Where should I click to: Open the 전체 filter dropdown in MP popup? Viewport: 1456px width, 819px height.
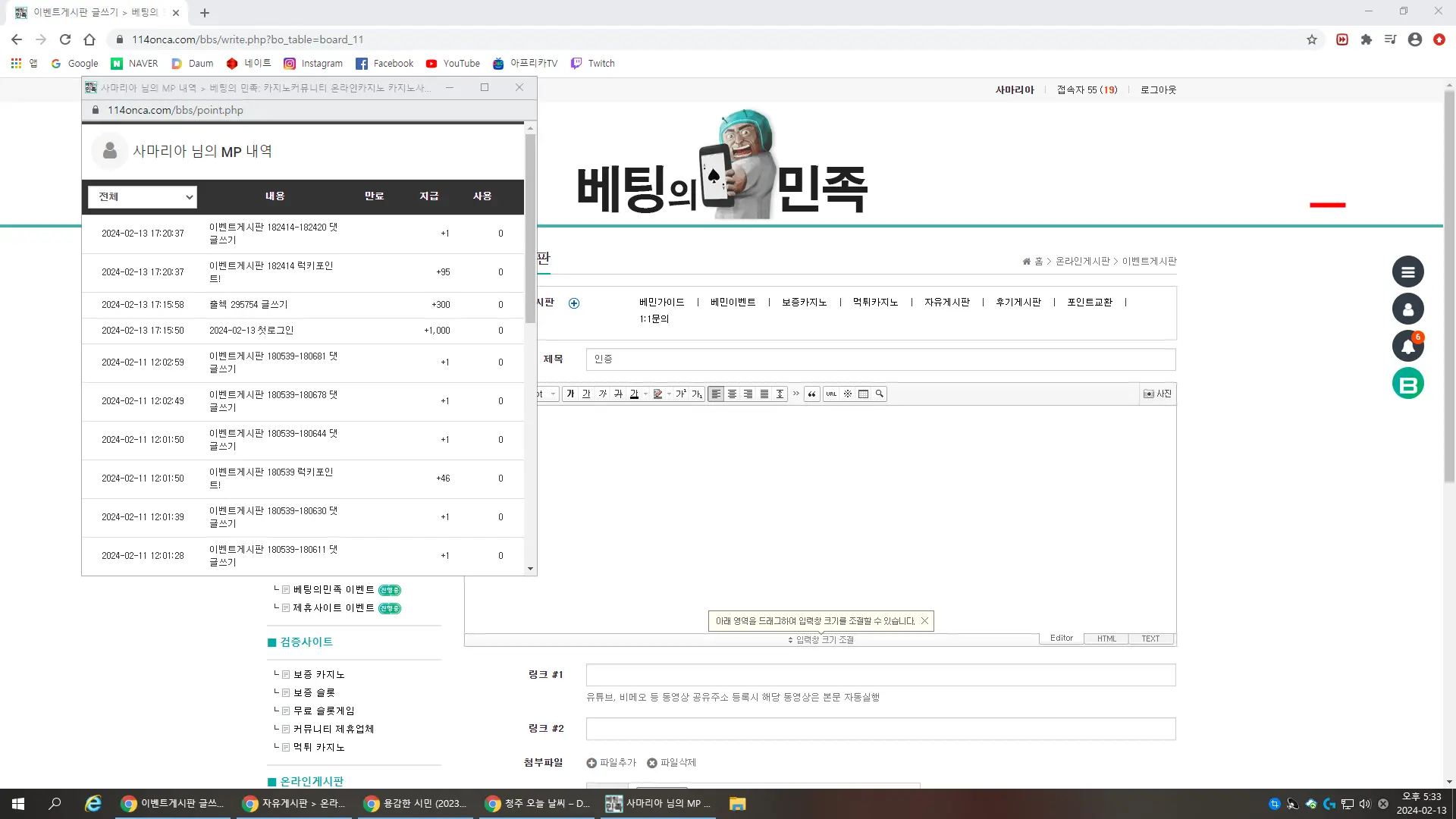143,196
